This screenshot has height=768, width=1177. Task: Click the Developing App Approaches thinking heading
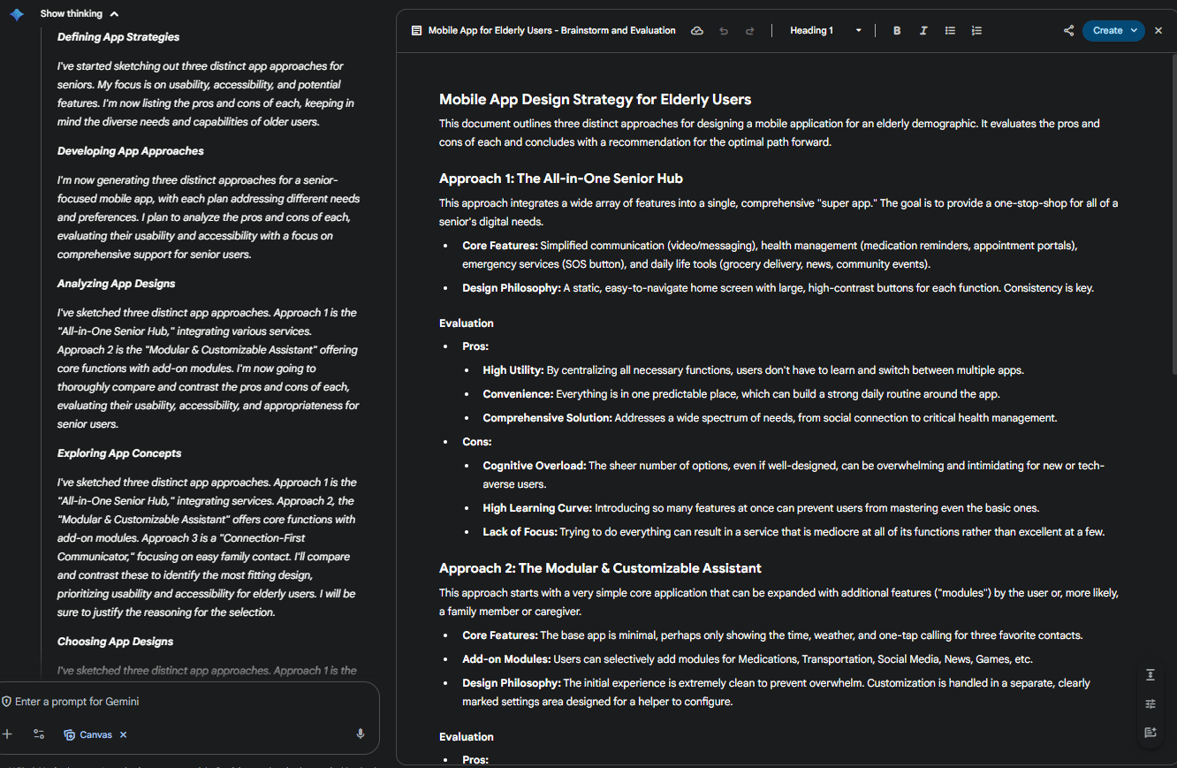131,151
